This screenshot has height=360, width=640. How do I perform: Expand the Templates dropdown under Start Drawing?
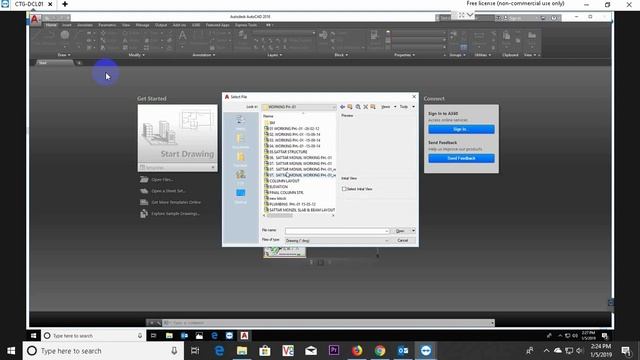(x=213, y=167)
